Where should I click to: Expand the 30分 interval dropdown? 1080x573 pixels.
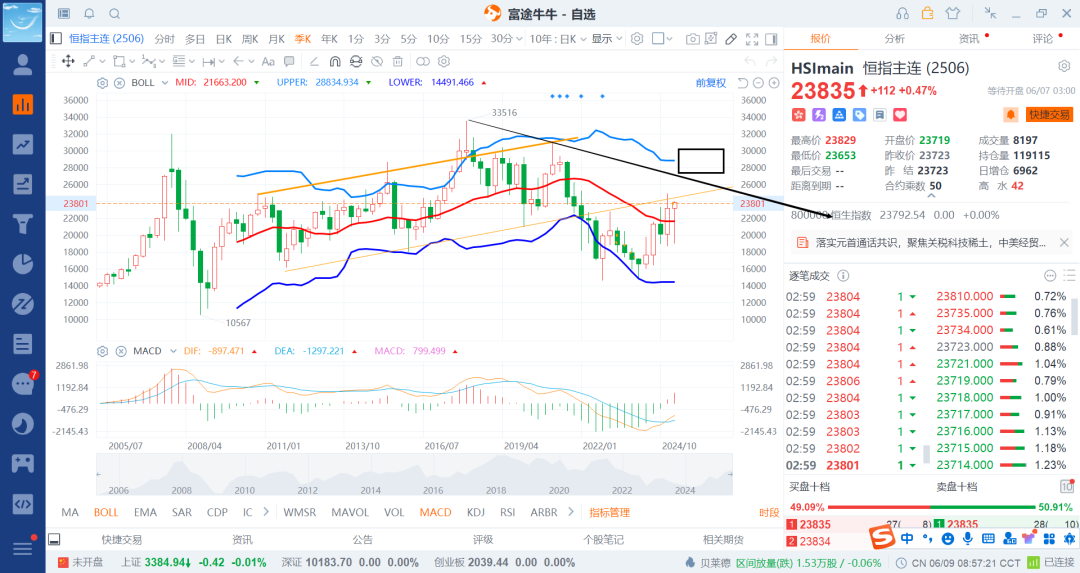506,39
